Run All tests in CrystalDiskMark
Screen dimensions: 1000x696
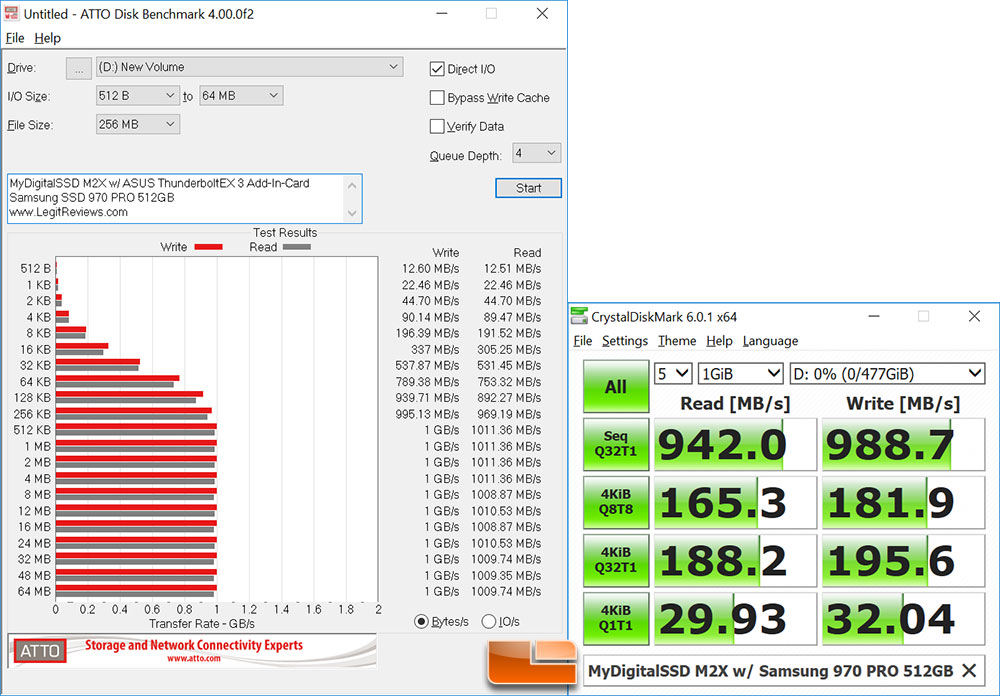[615, 387]
